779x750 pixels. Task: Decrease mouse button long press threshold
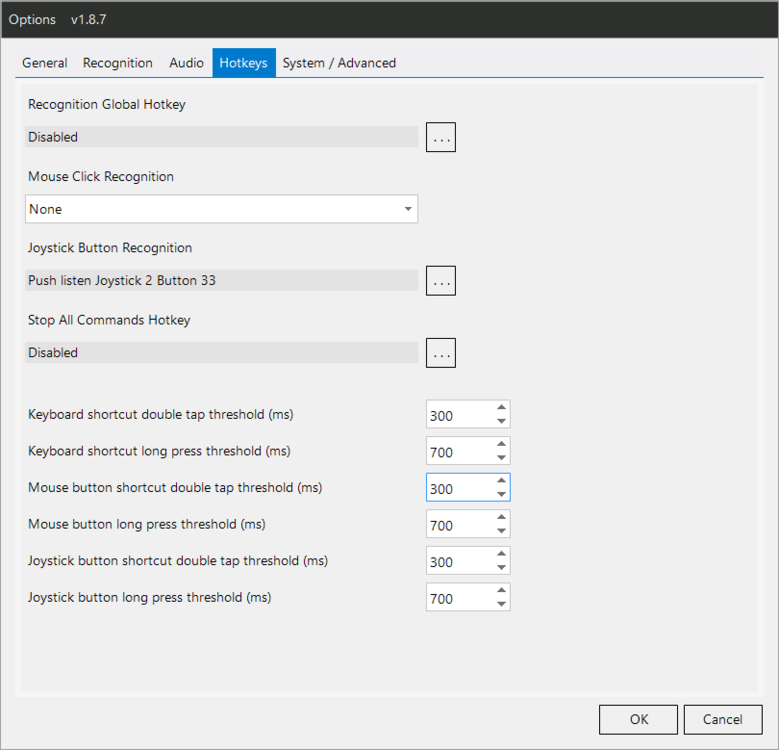(x=501, y=531)
